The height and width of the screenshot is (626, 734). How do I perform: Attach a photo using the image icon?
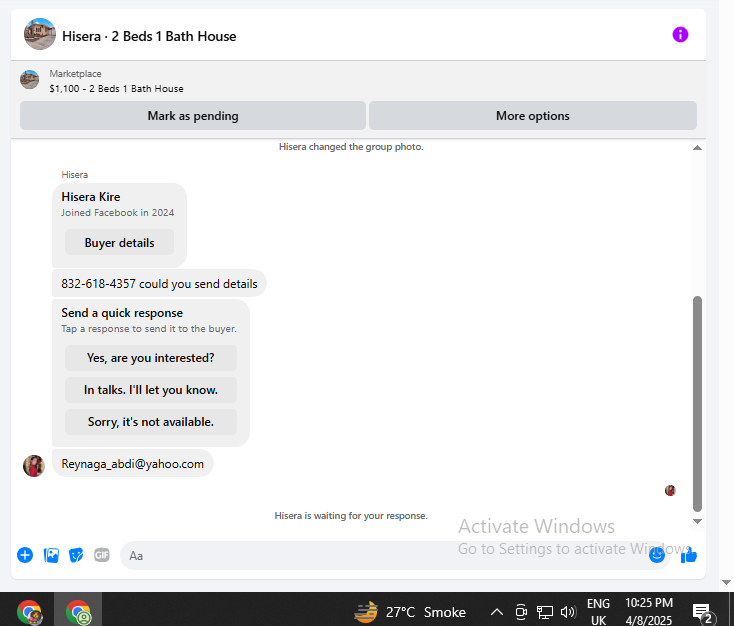tap(51, 555)
